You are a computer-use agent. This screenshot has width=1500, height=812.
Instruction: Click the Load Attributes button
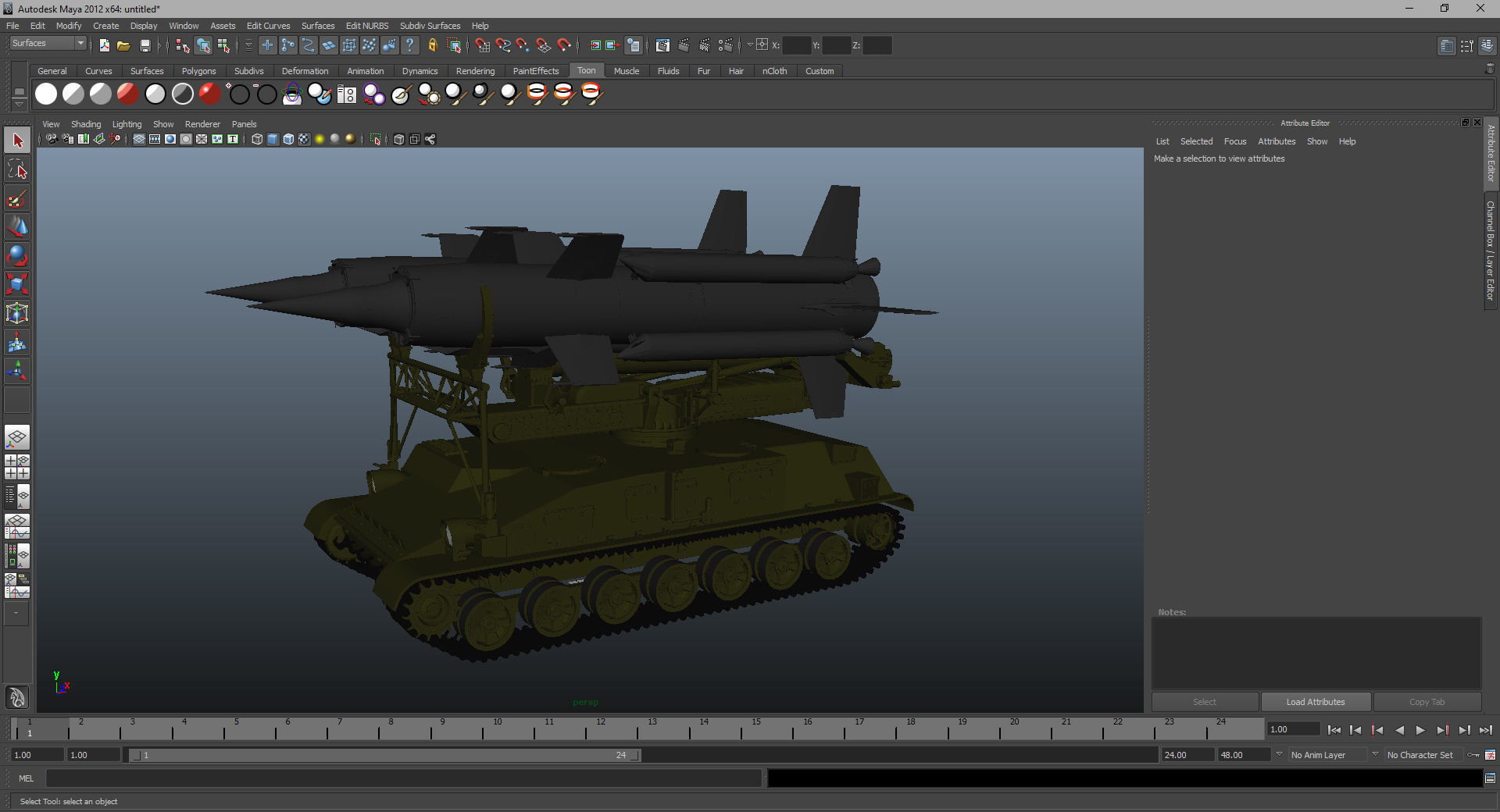coord(1316,702)
